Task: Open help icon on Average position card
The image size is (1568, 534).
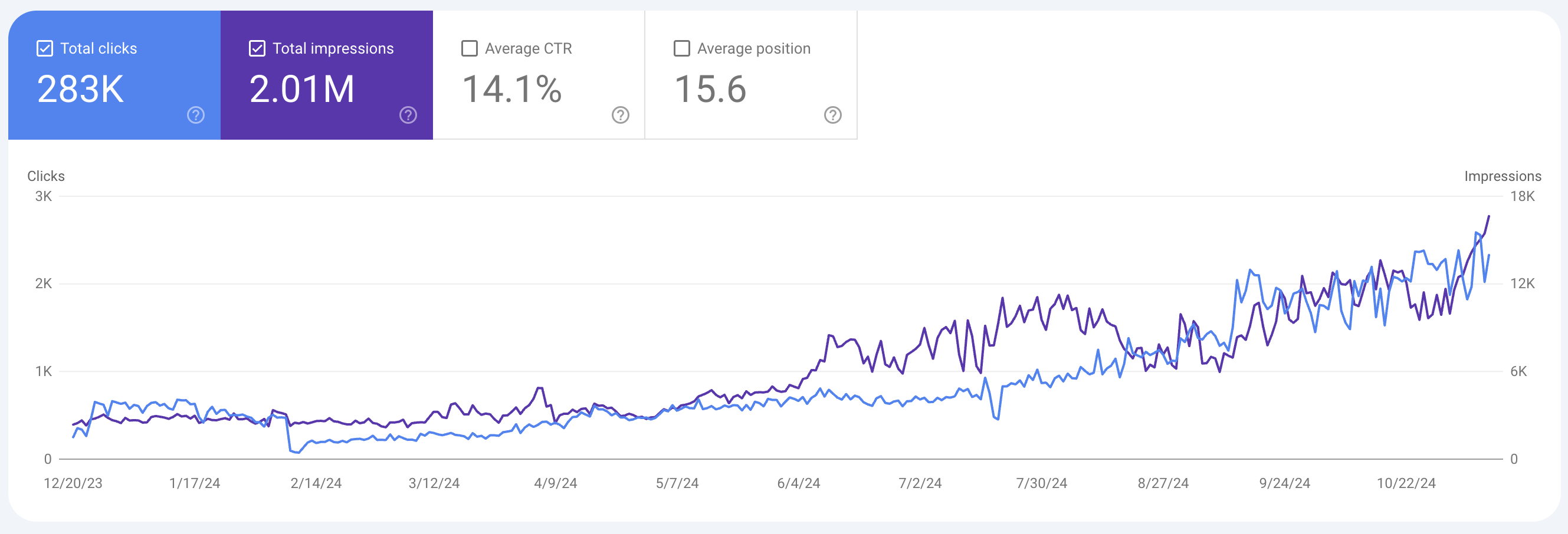Action: pos(833,115)
